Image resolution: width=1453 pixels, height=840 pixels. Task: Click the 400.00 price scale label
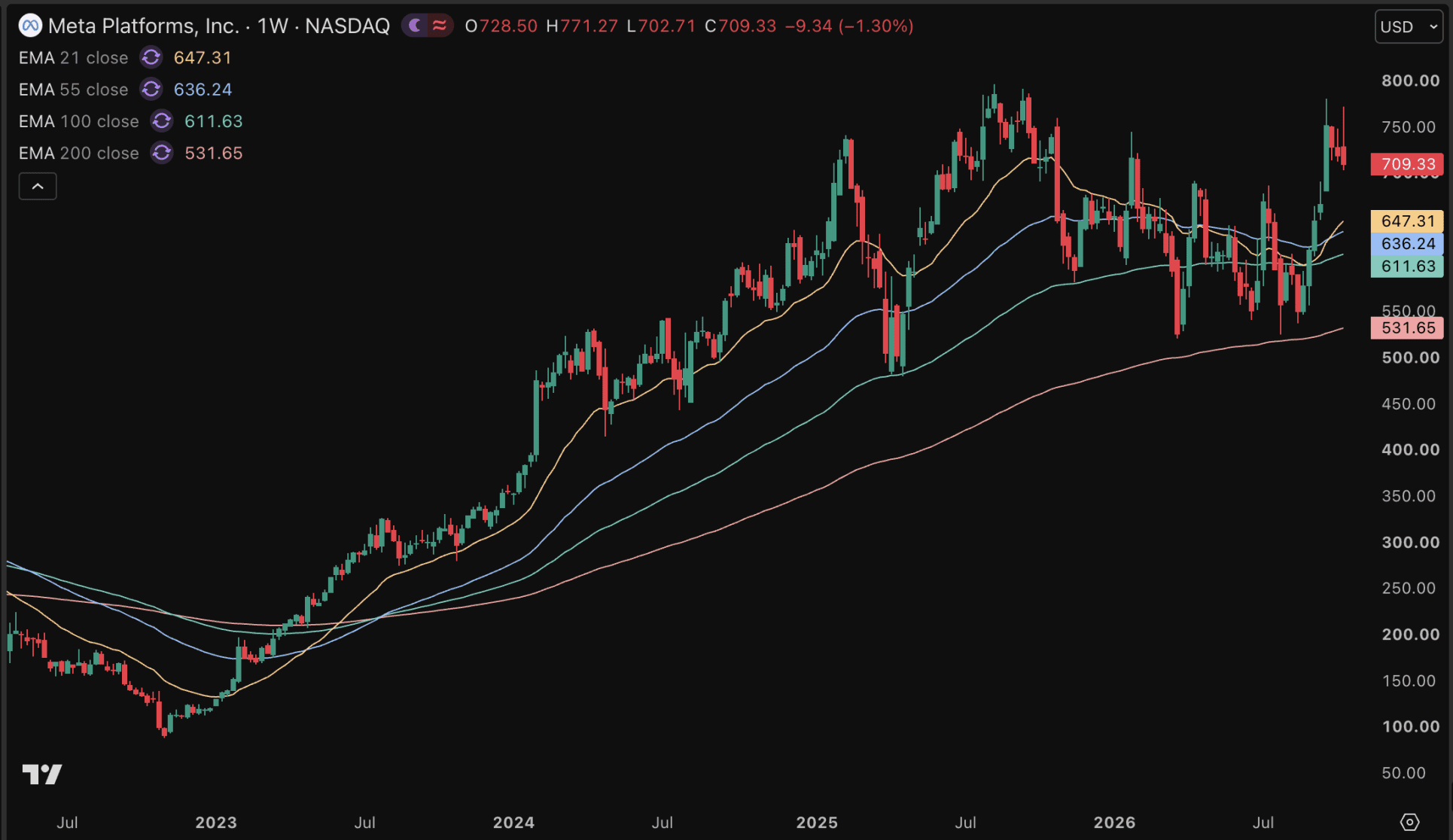(x=1410, y=449)
